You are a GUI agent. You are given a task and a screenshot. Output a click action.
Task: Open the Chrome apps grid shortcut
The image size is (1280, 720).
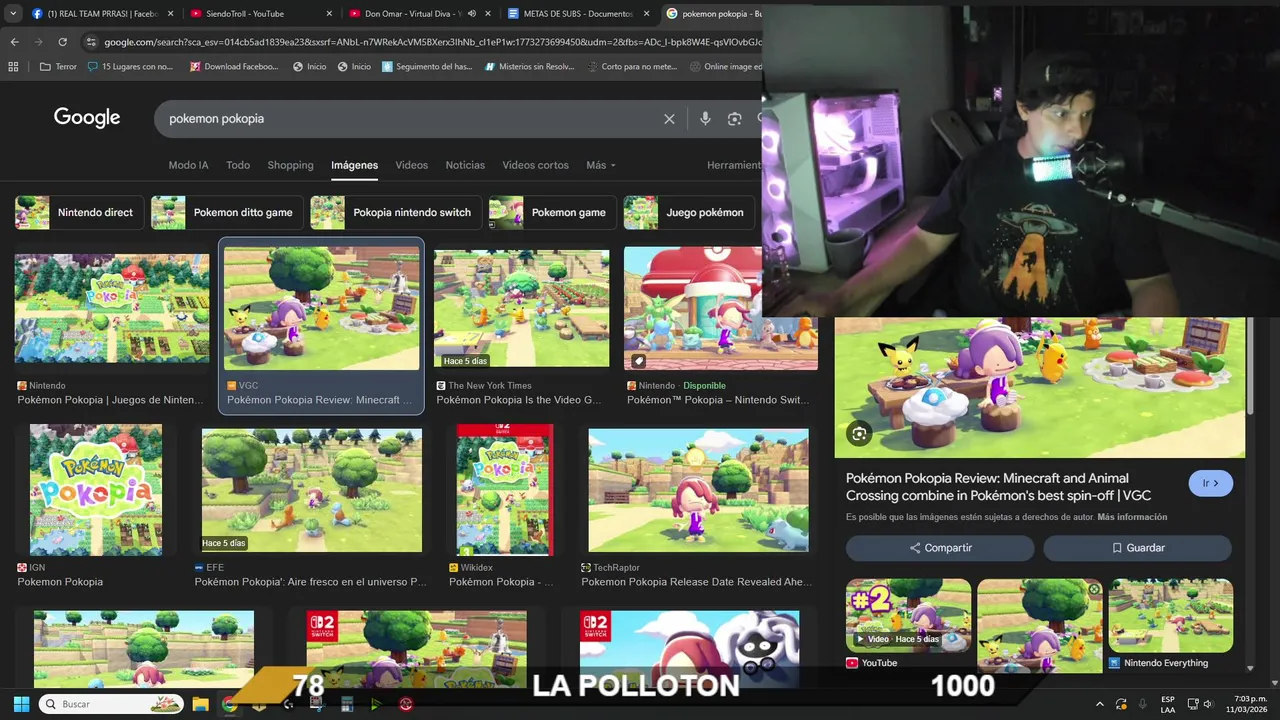tap(13, 67)
